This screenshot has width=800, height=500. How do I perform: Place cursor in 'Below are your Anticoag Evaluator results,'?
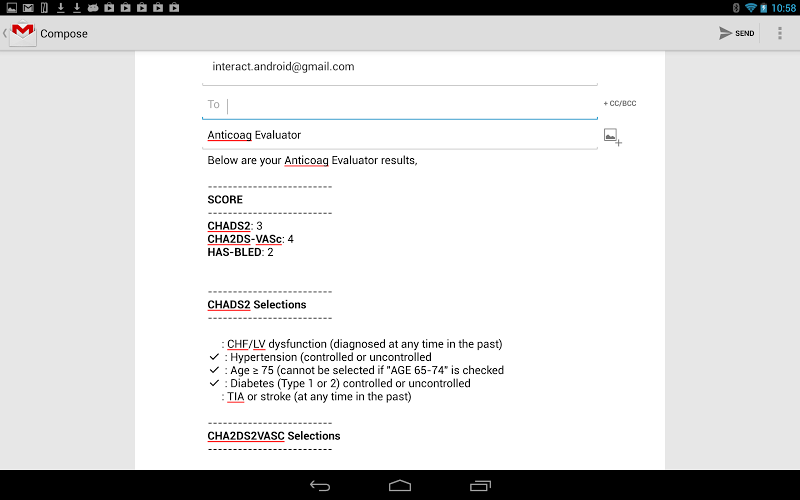point(312,160)
